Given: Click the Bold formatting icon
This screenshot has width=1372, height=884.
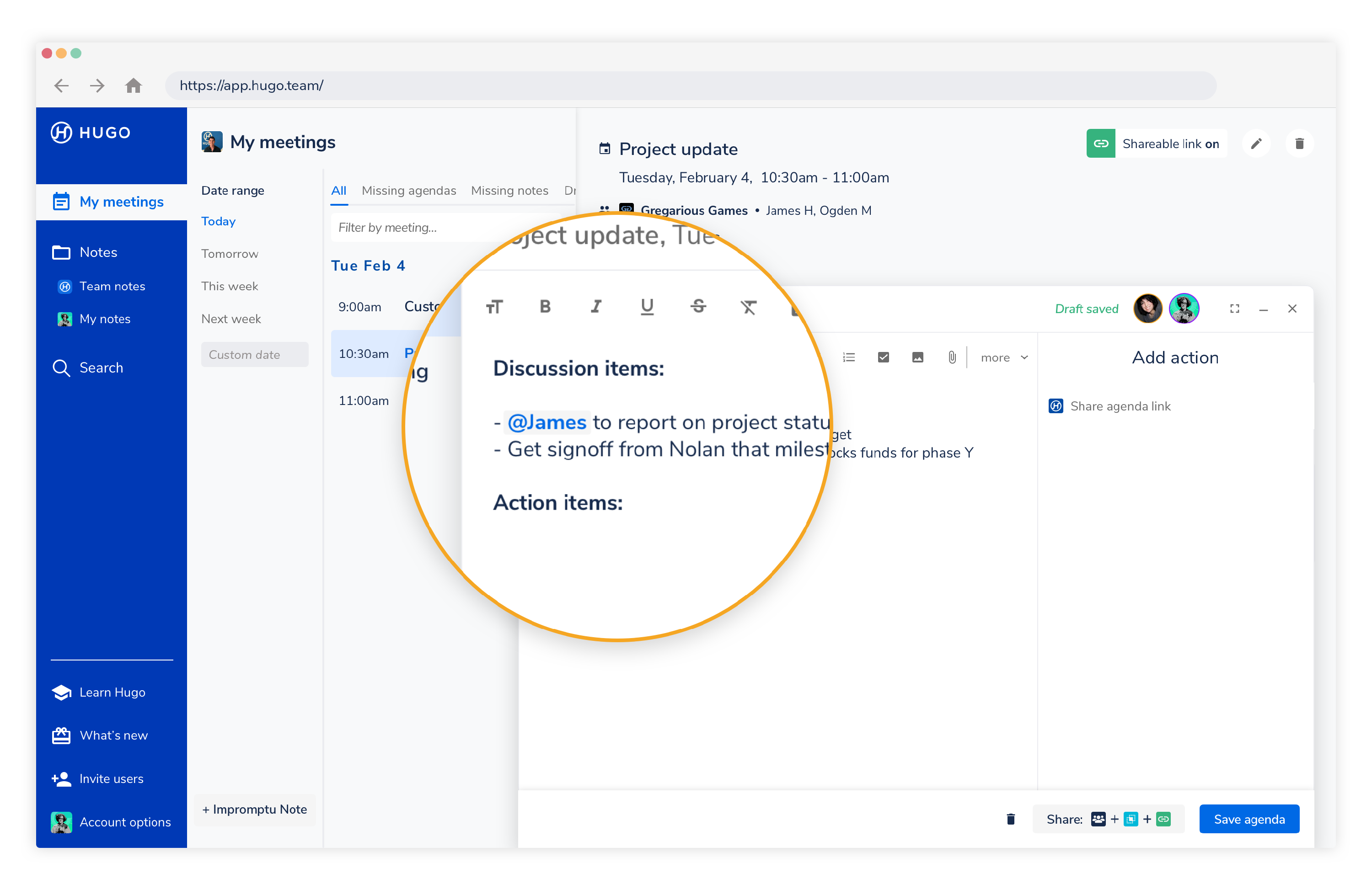Looking at the screenshot, I should click(x=545, y=307).
